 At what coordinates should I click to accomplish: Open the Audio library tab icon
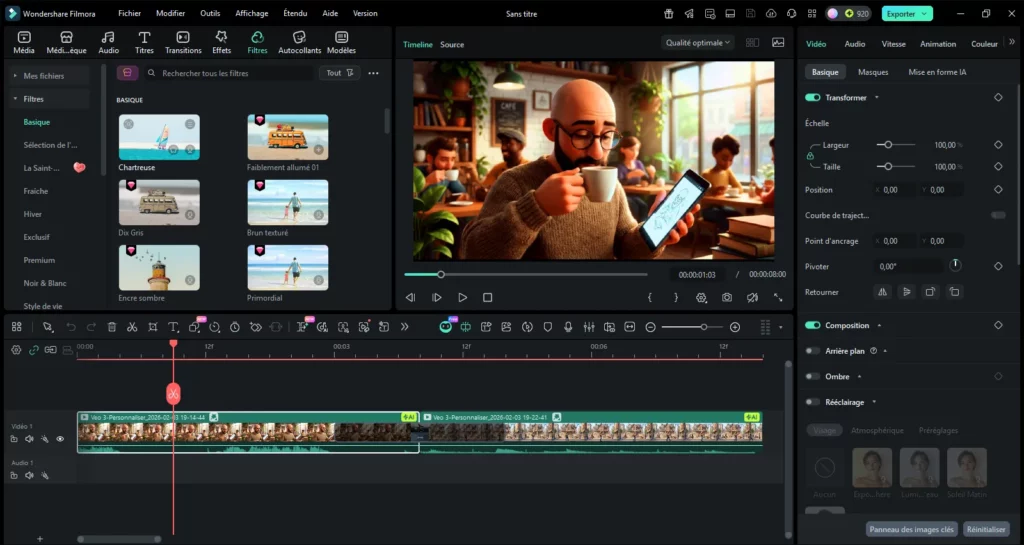coord(108,42)
